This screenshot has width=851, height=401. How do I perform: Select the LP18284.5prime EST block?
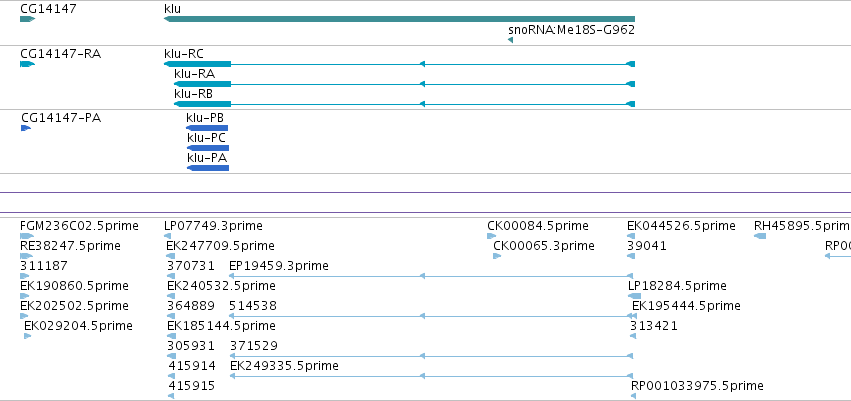point(634,296)
